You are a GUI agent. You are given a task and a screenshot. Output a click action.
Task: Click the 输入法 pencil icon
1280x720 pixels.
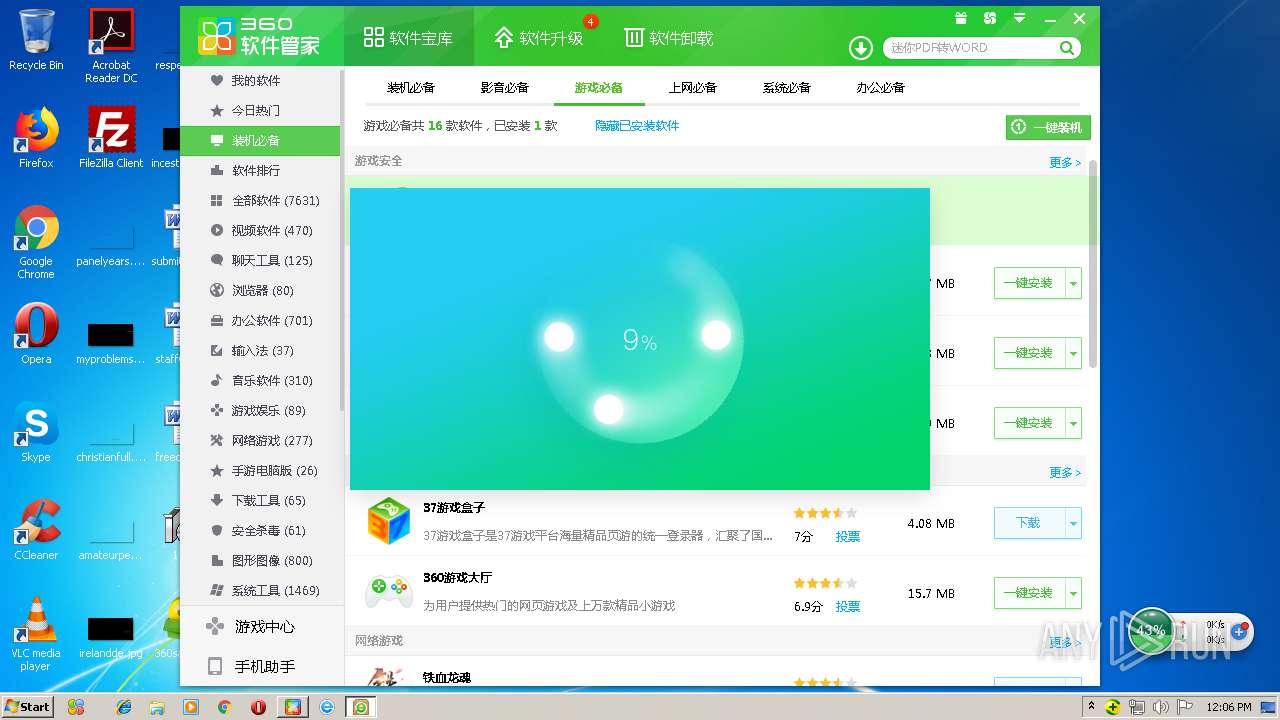tap(216, 350)
